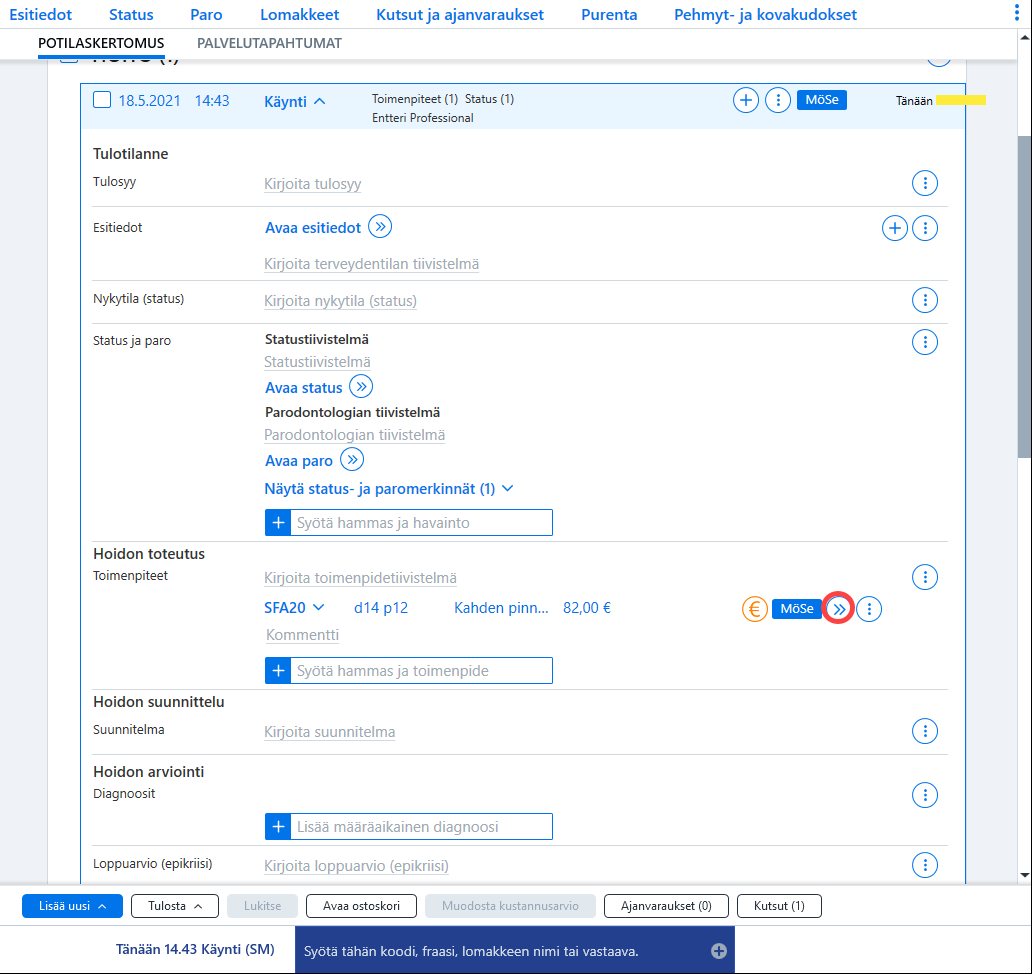
Task: Open the three-dot menu for Diagnoosit row
Action: pos(925,795)
